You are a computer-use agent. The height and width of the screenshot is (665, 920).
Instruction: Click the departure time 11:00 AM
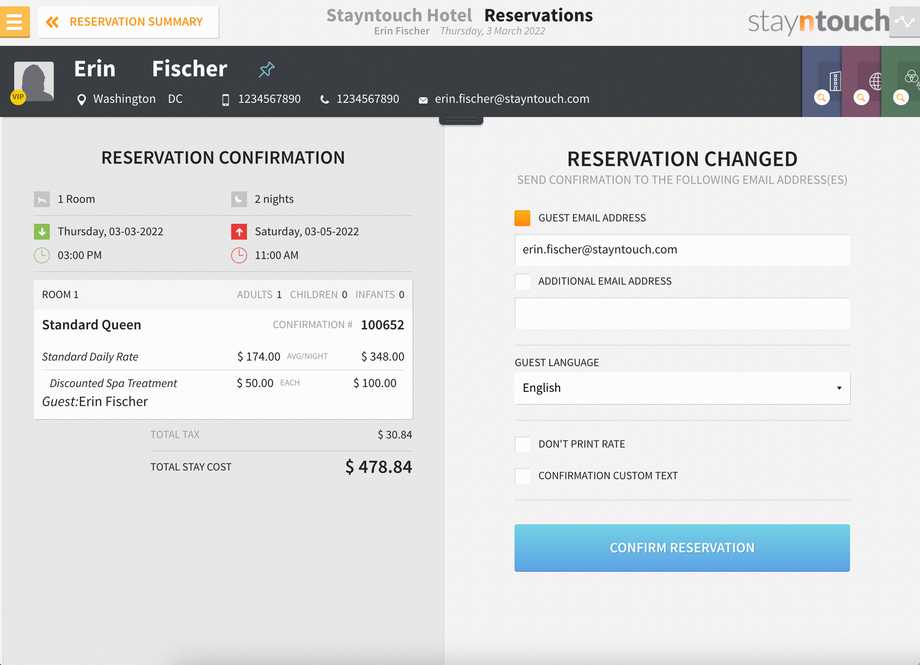(x=276, y=255)
